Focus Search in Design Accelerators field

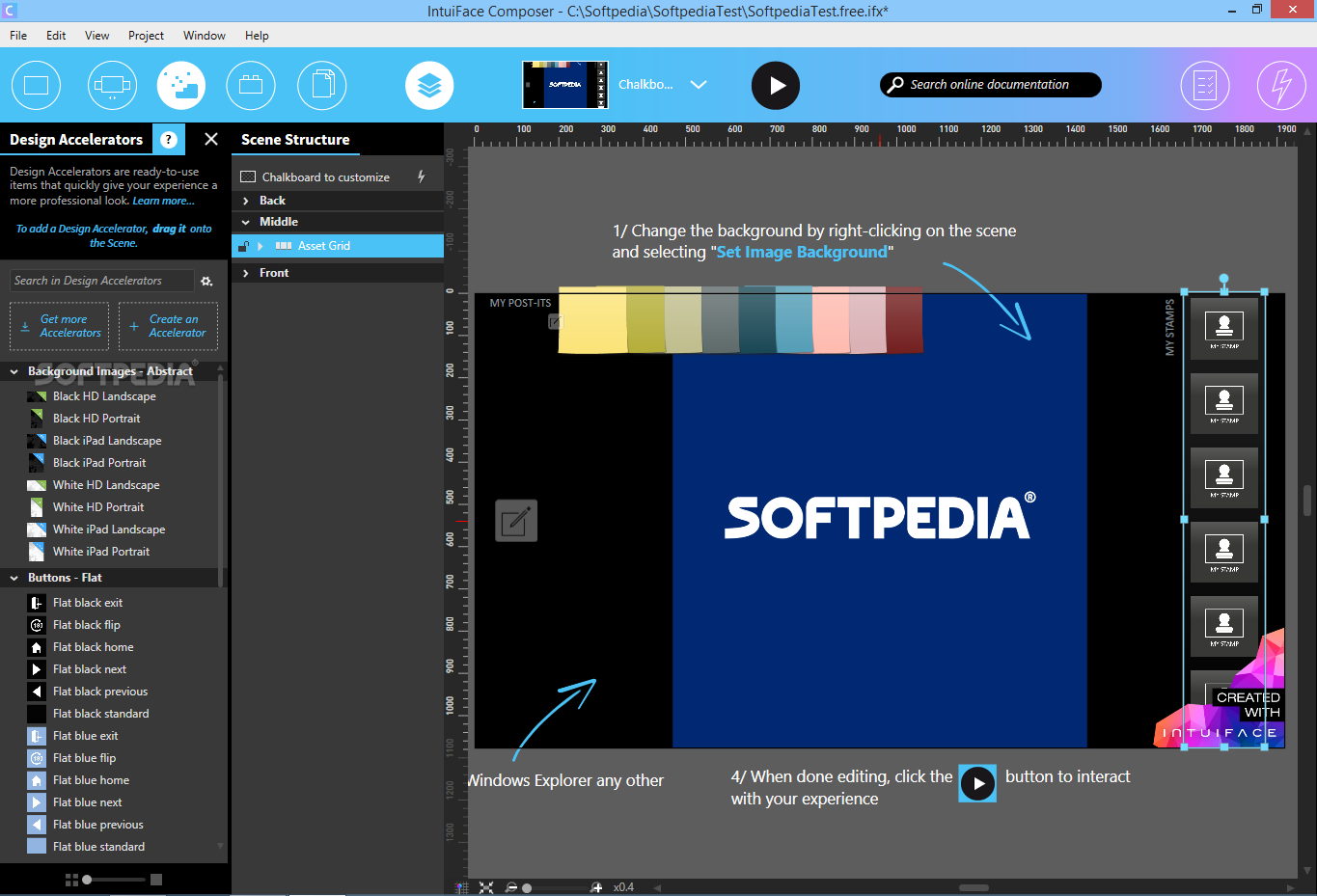point(101,281)
